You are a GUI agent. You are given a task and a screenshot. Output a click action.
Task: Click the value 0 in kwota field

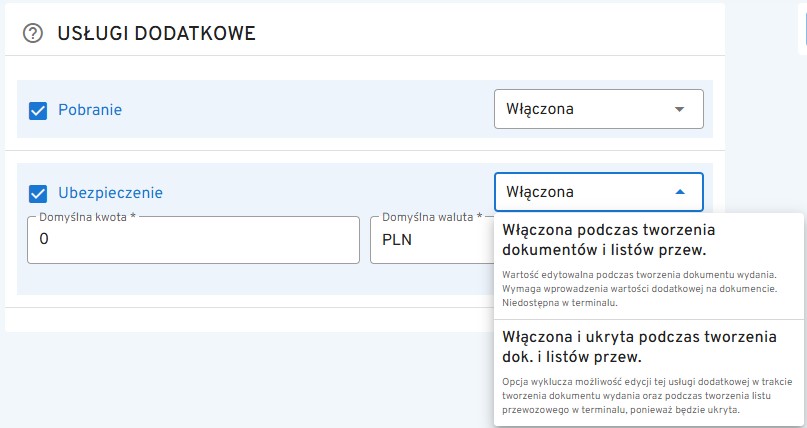pyautogui.click(x=44, y=241)
